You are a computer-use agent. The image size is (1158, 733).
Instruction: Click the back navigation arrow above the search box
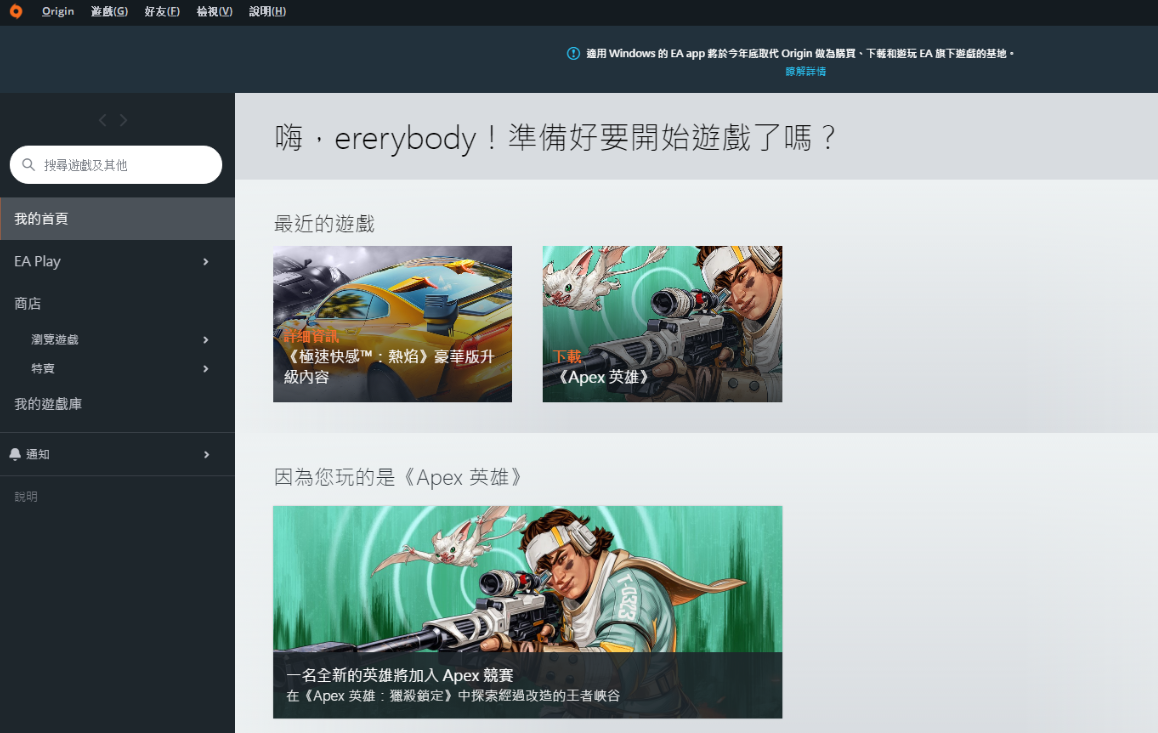(102, 119)
